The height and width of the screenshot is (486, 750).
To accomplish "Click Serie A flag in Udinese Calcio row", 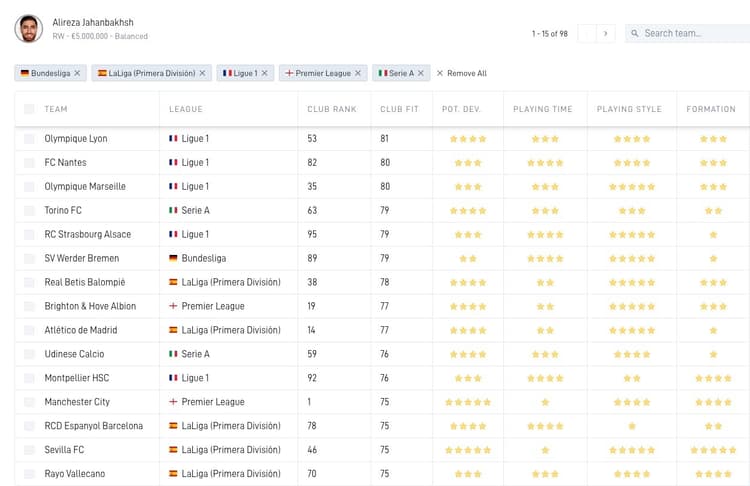I will coord(173,354).
